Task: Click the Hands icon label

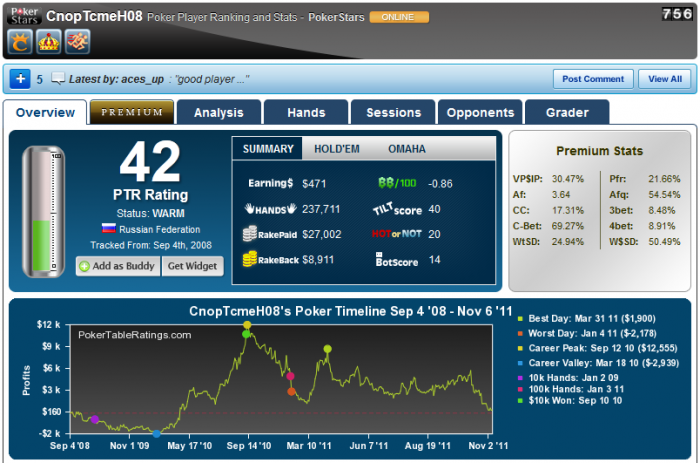Action: (x=271, y=209)
